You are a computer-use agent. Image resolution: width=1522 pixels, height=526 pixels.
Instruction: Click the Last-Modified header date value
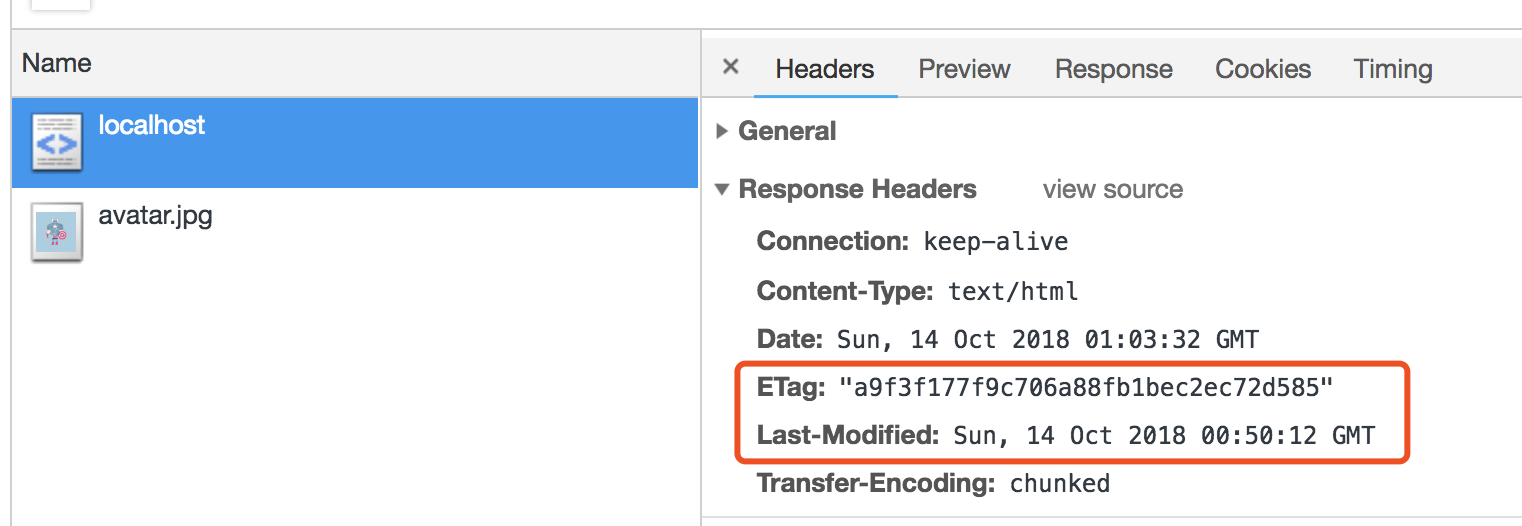[x=1164, y=435]
